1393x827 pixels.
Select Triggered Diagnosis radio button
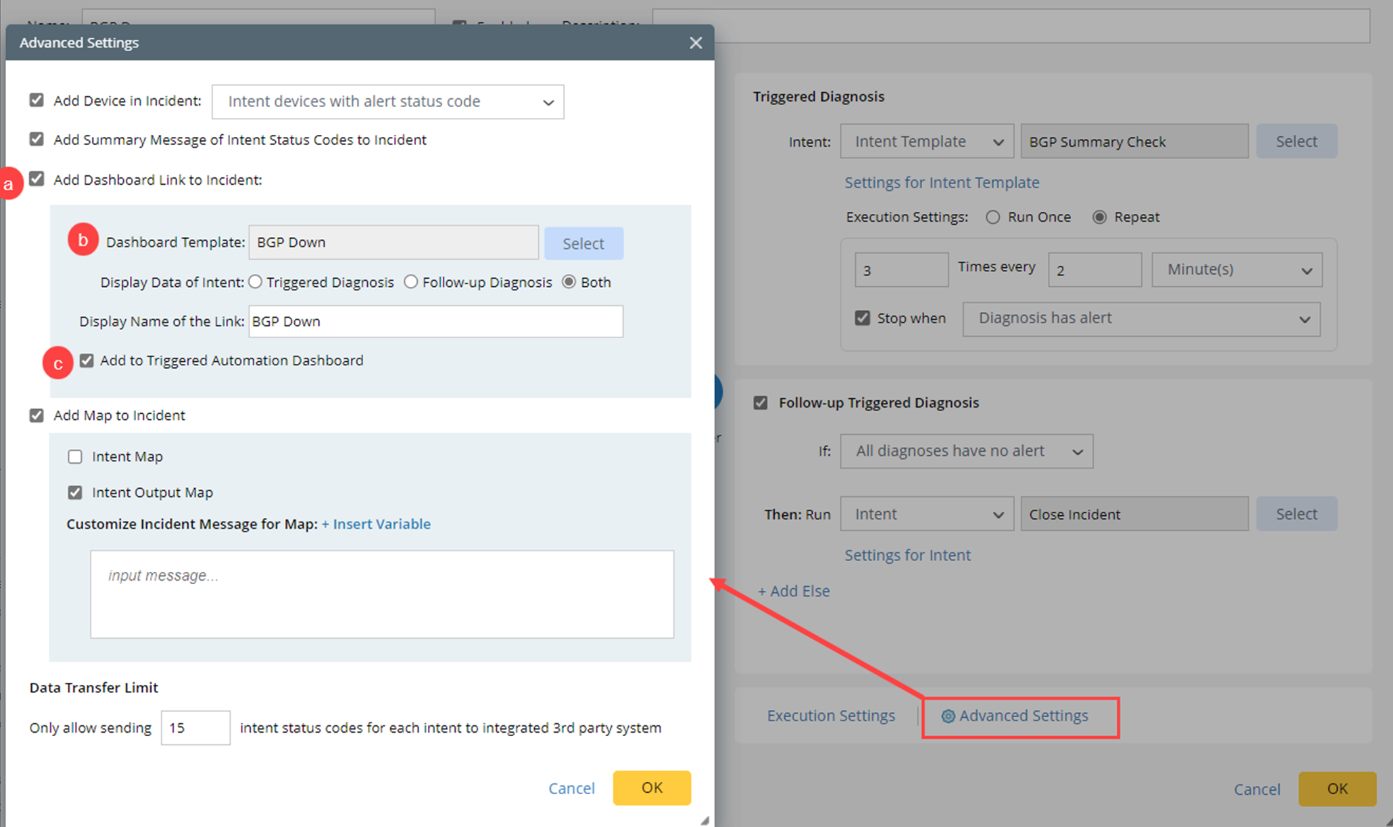[256, 282]
